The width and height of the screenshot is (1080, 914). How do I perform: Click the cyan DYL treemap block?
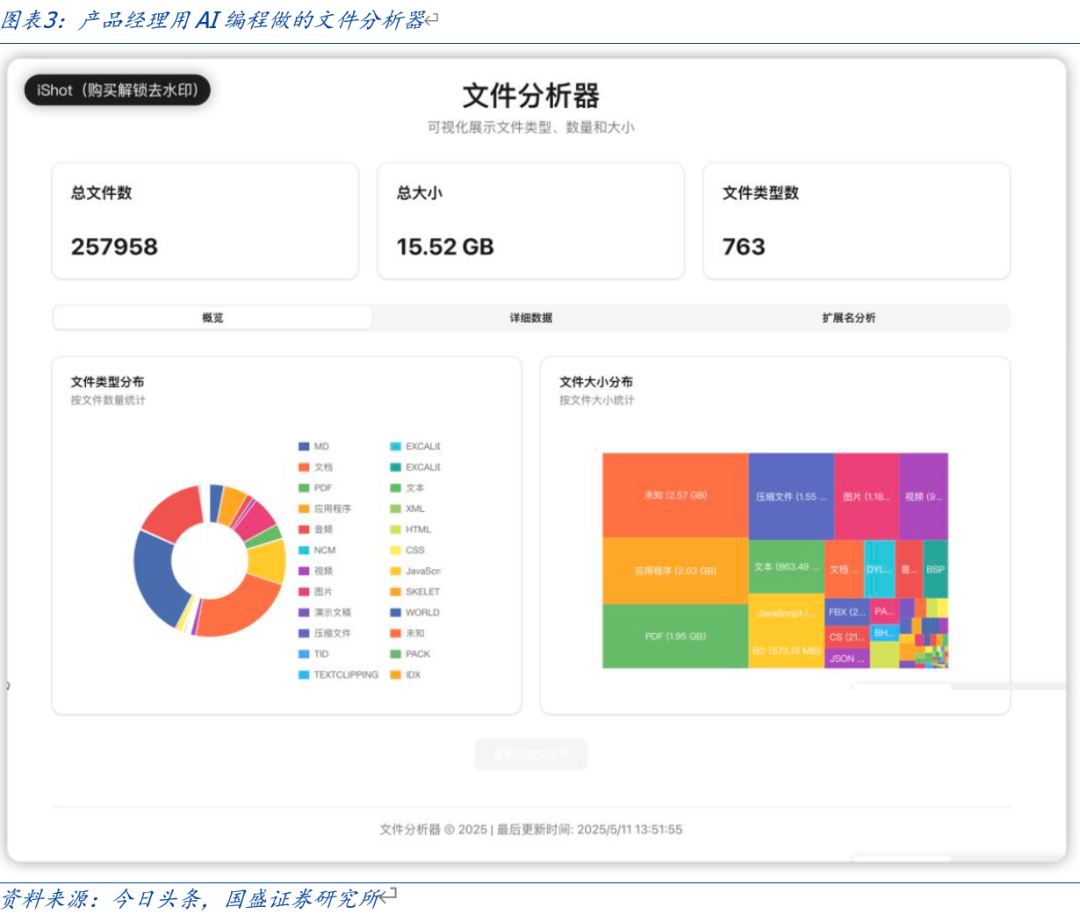click(880, 569)
